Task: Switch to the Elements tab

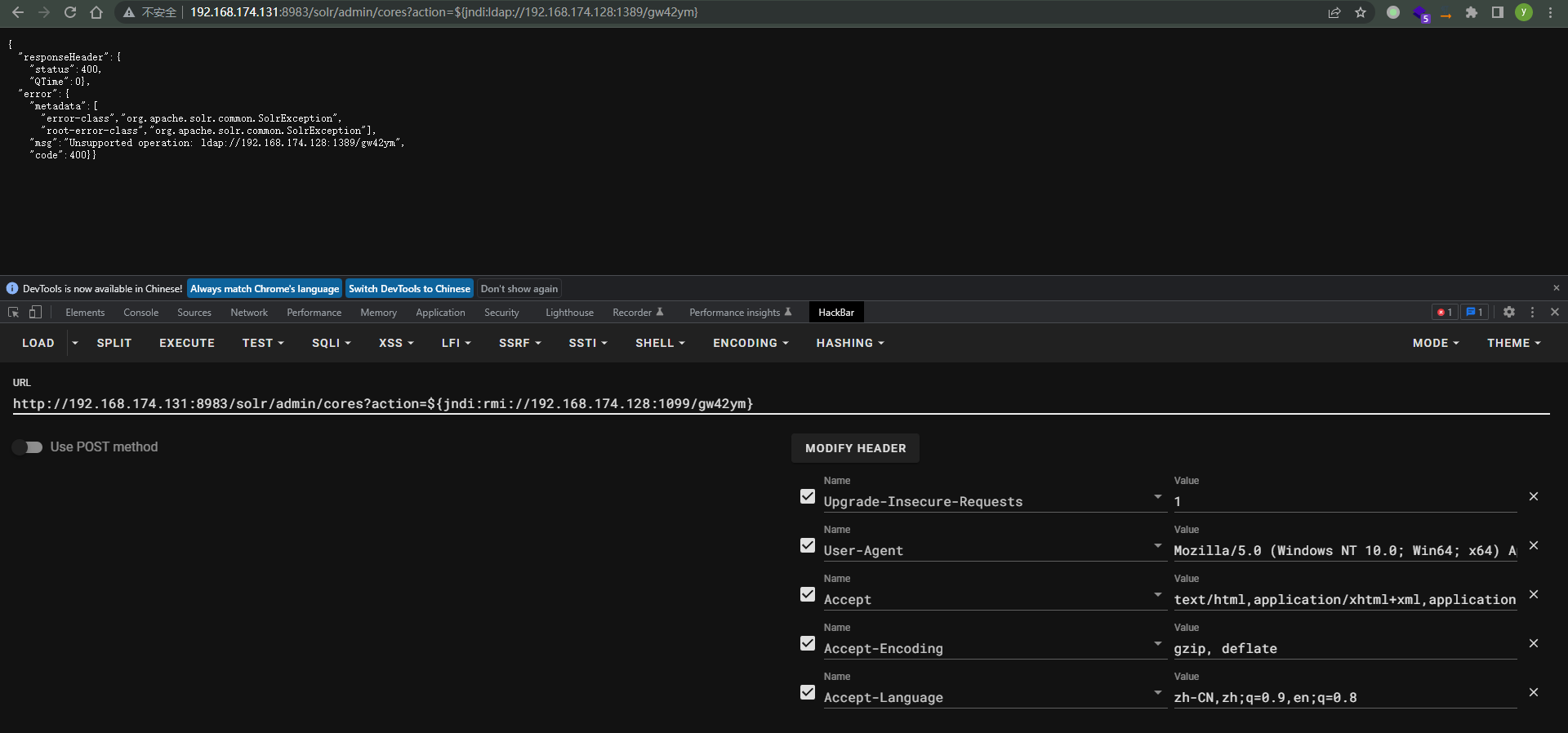Action: (85, 313)
